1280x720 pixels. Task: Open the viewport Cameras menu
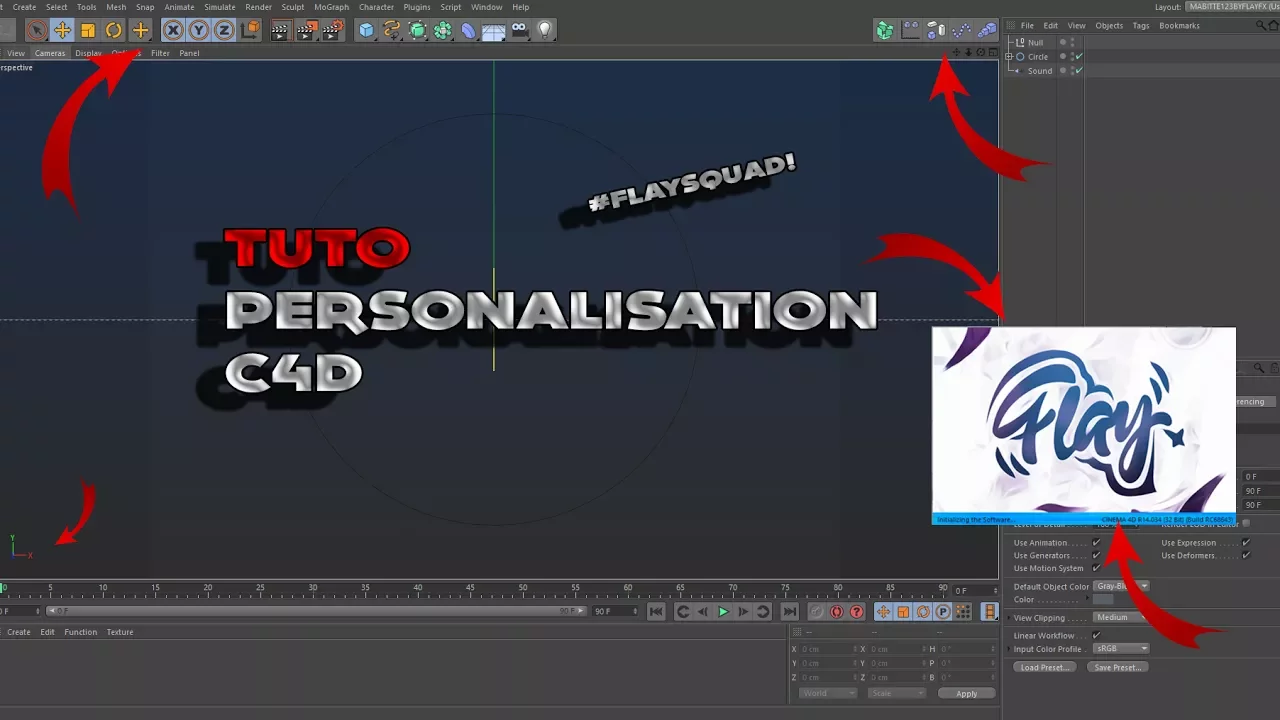[49, 53]
